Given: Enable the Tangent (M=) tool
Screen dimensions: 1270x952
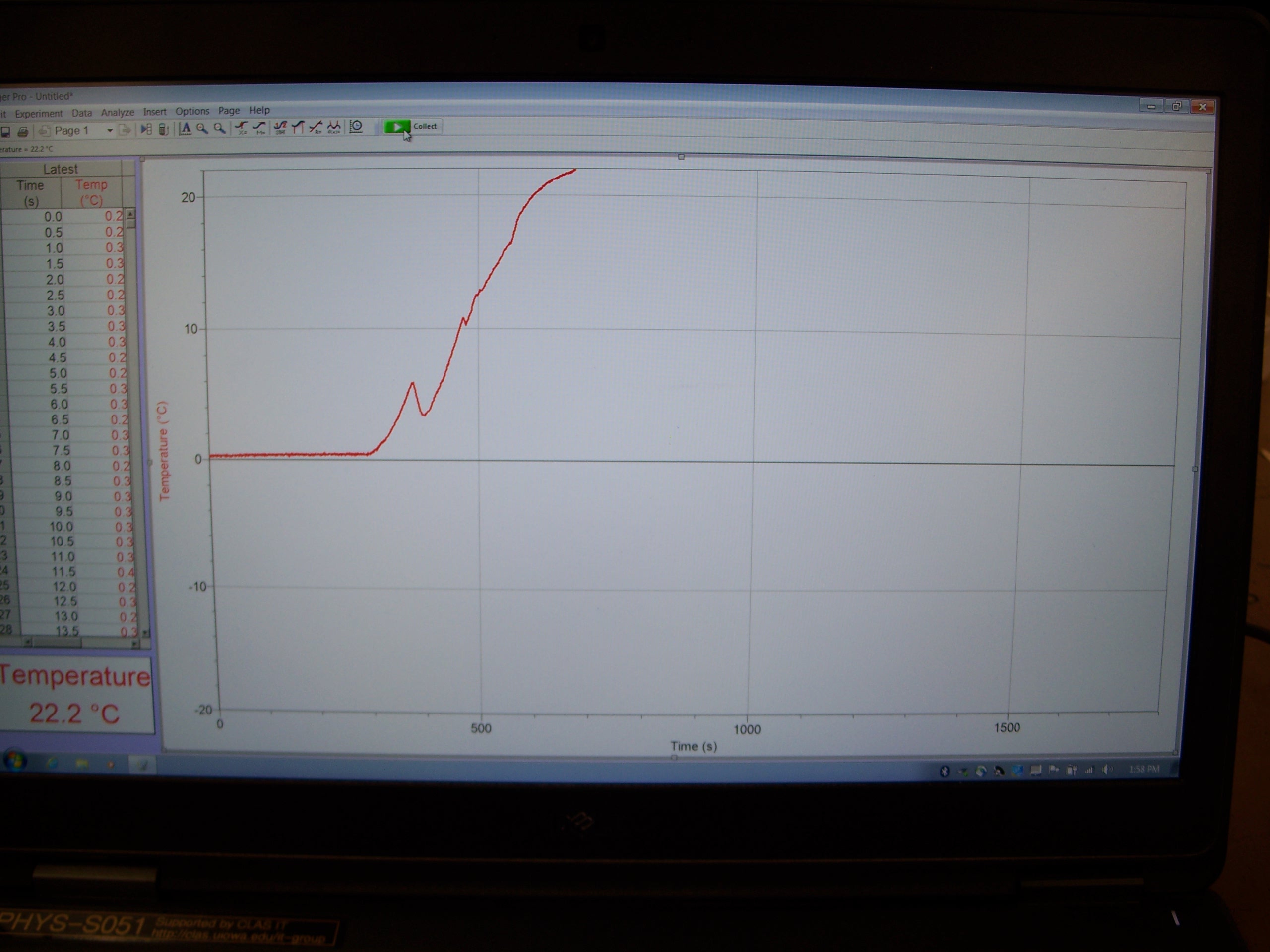Looking at the screenshot, I should click(x=259, y=128).
